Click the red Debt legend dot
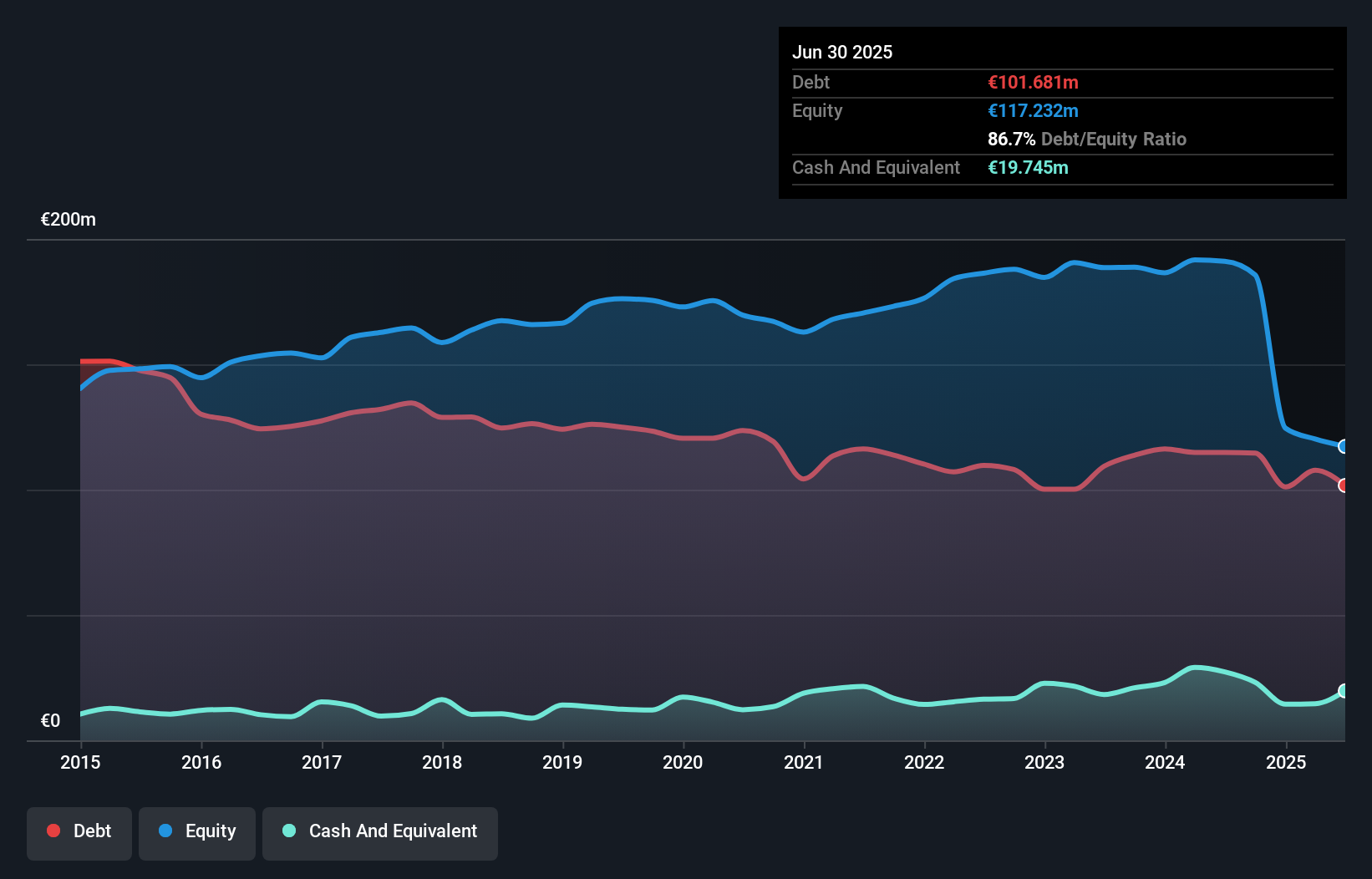 [x=52, y=831]
